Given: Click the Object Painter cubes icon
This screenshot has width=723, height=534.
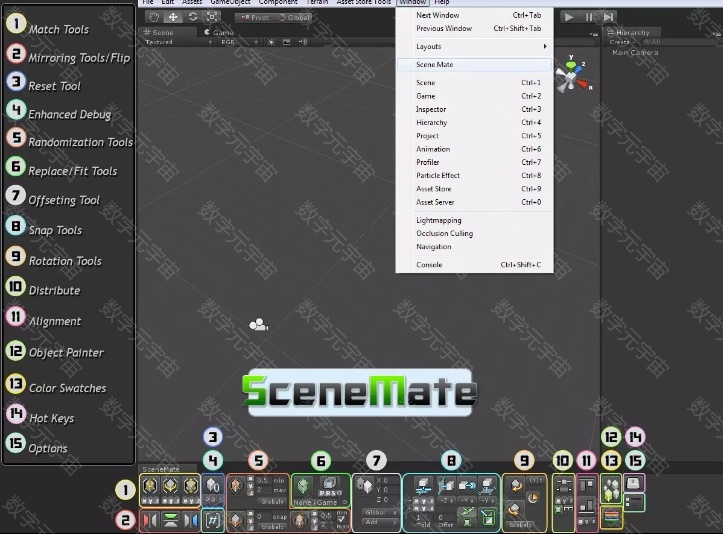Looking at the screenshot, I should pos(611,490).
